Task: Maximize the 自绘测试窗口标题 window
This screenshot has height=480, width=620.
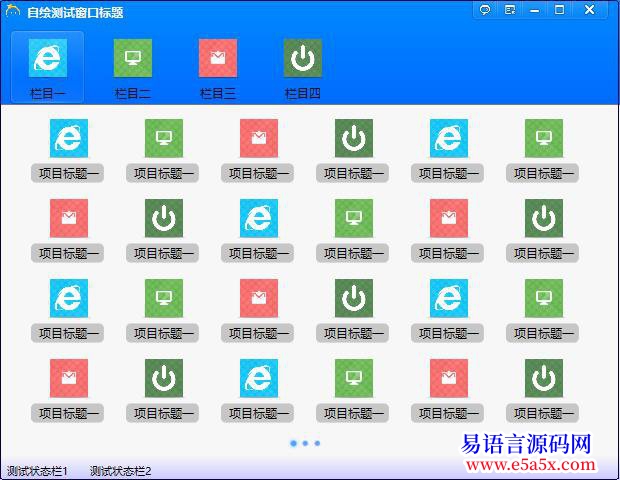Action: coord(560,10)
